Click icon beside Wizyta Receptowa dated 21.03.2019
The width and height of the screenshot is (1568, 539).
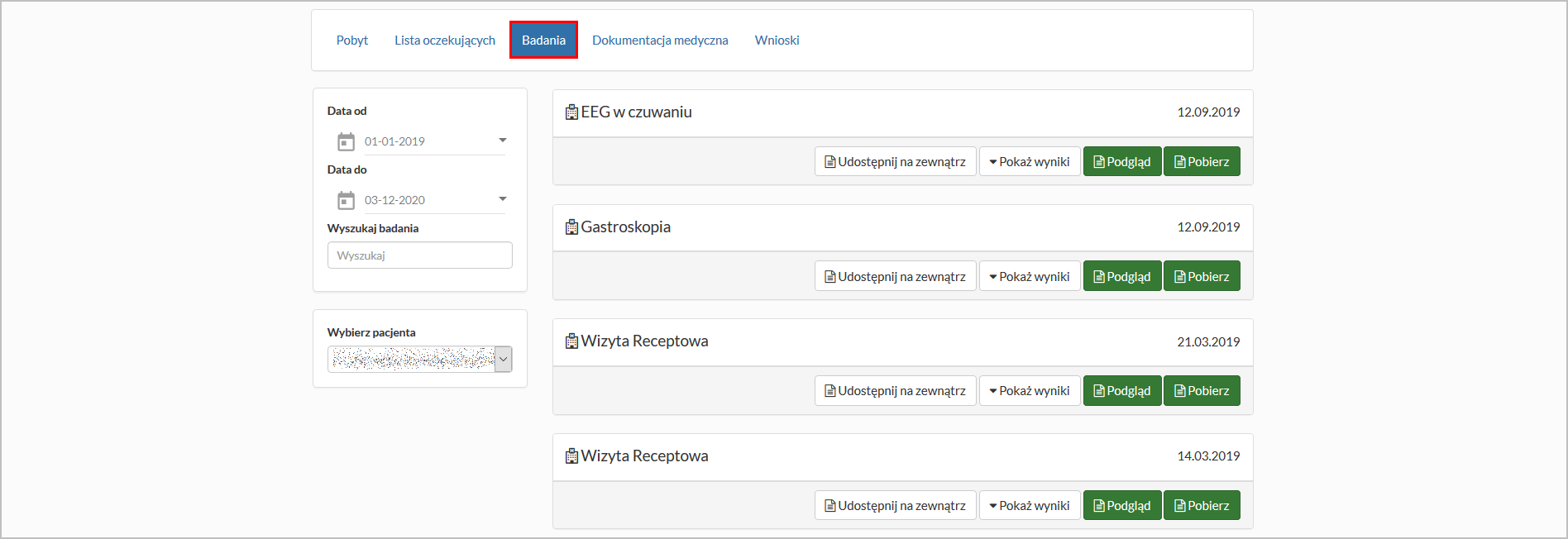[x=571, y=341]
